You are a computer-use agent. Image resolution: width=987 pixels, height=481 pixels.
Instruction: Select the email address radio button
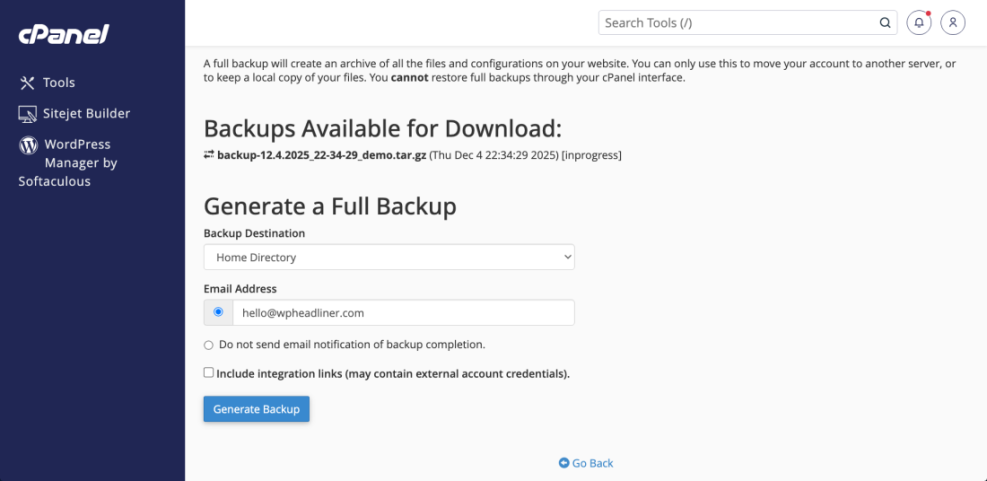coord(218,312)
